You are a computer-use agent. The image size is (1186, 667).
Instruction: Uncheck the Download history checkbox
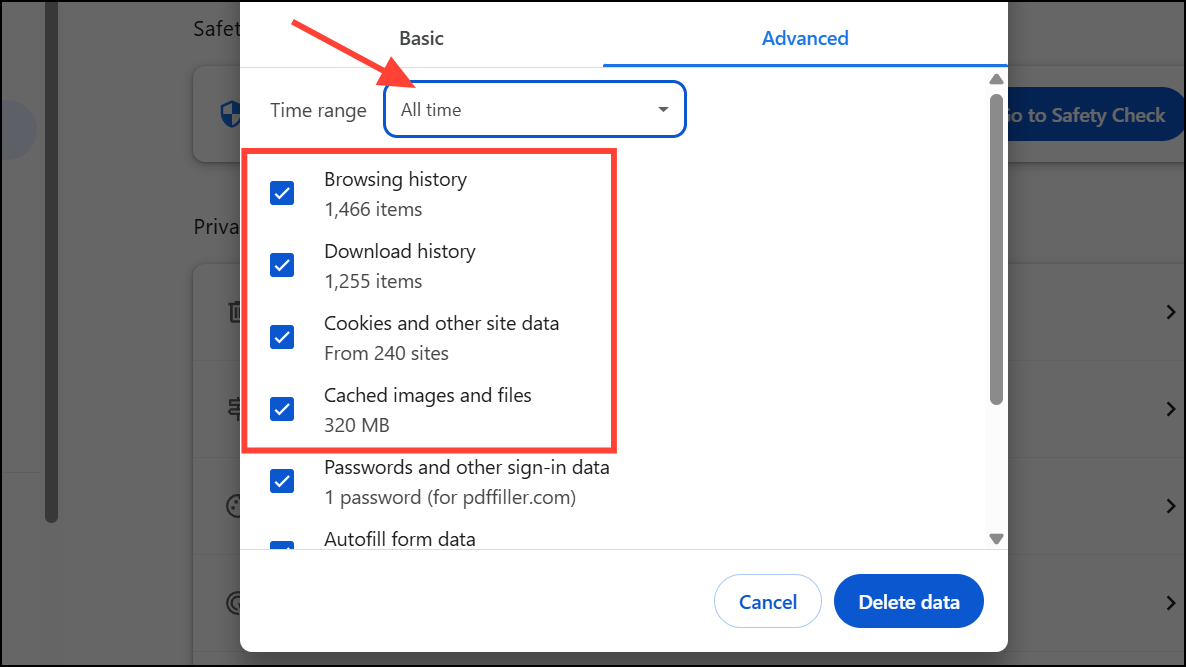click(x=282, y=265)
